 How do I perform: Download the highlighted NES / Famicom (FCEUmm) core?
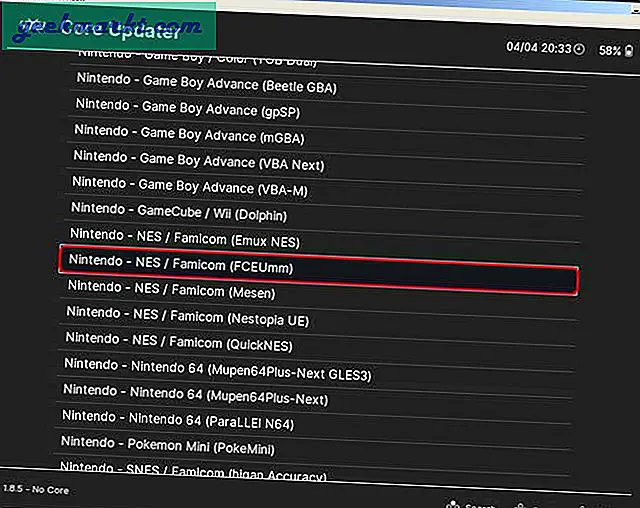coord(318,270)
